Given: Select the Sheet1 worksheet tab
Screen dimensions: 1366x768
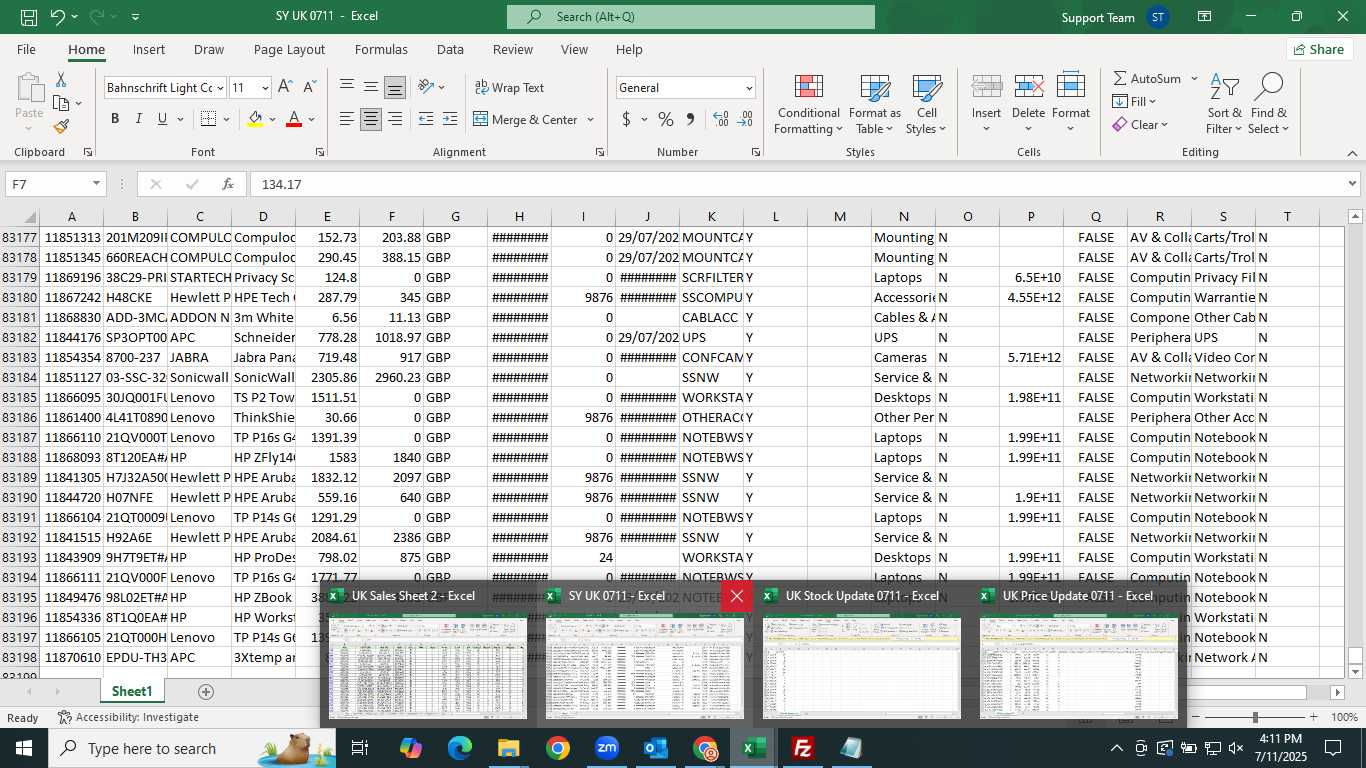Looking at the screenshot, I should 132,691.
